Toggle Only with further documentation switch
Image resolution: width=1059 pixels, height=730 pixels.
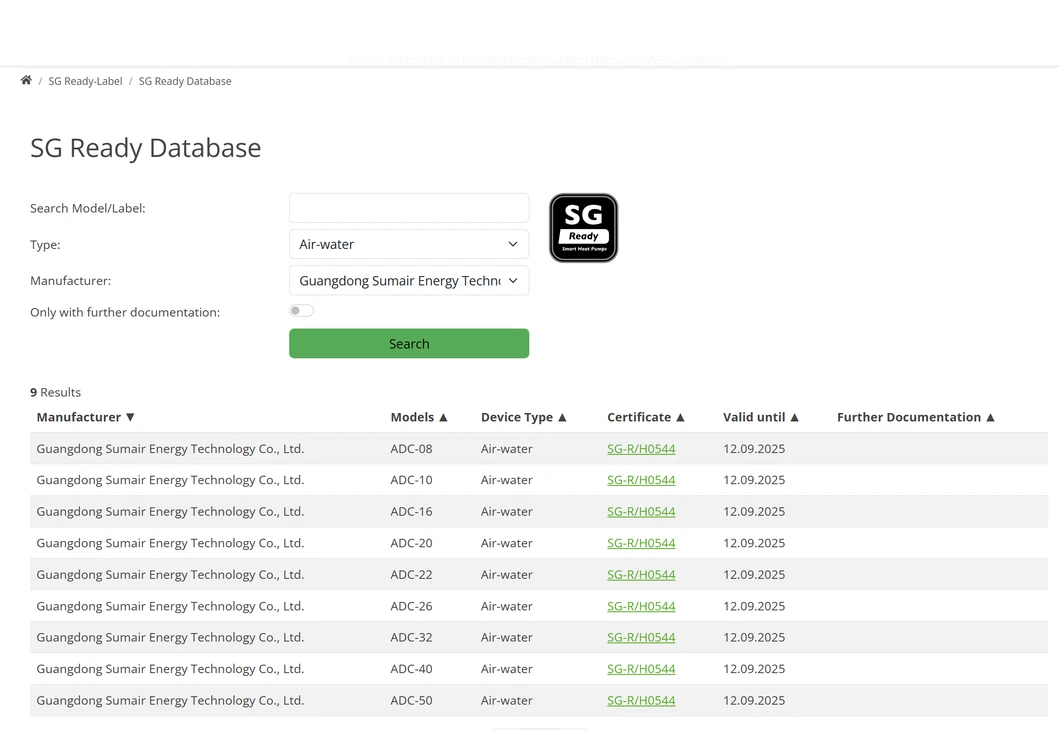[x=301, y=311]
